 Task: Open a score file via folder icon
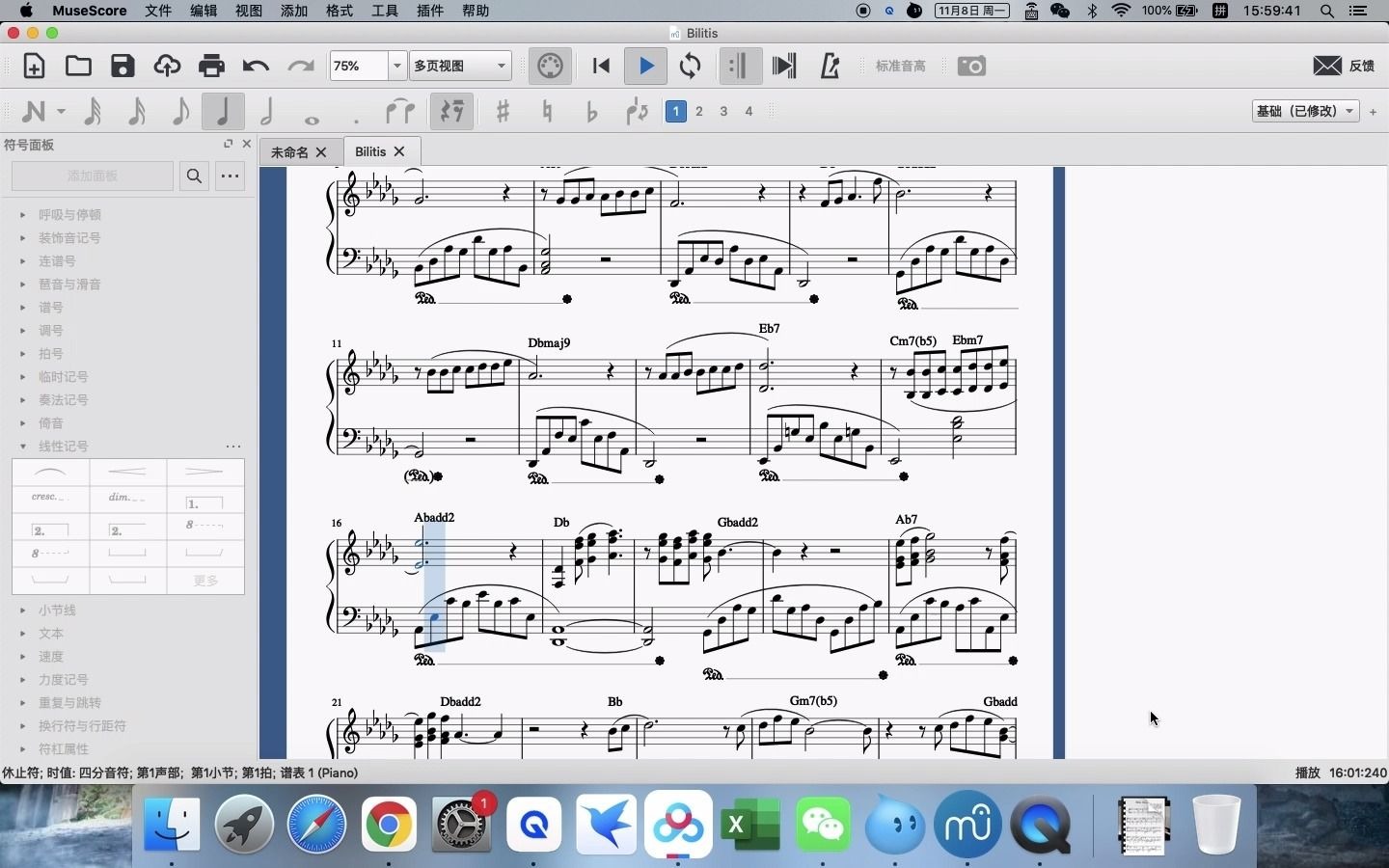[78, 66]
